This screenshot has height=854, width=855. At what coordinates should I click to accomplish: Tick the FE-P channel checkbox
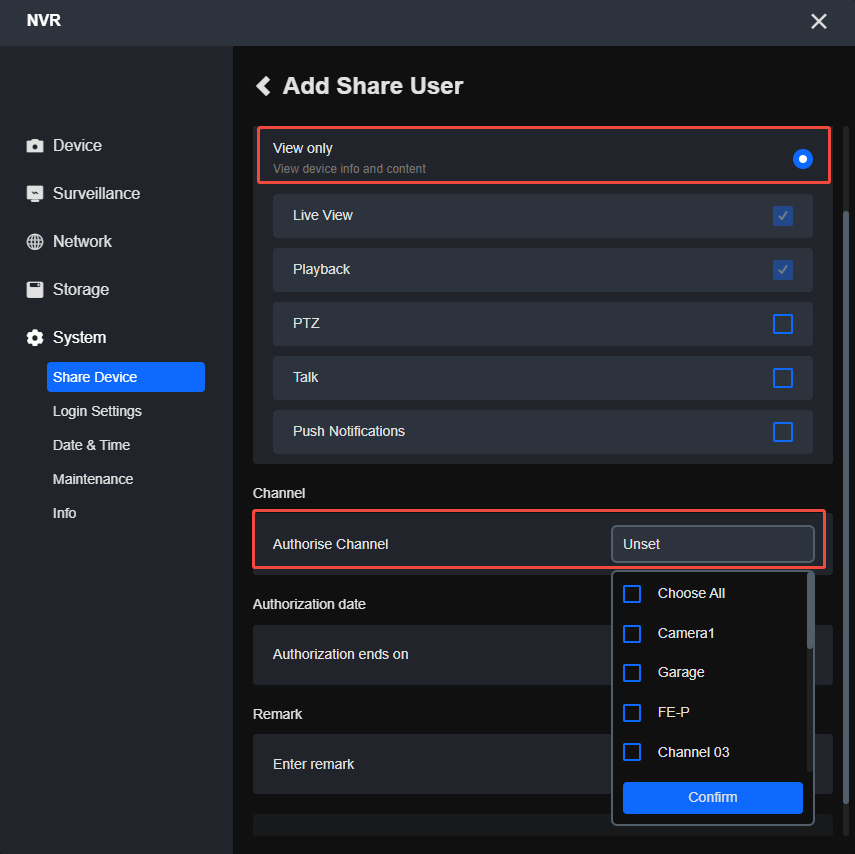point(631,712)
